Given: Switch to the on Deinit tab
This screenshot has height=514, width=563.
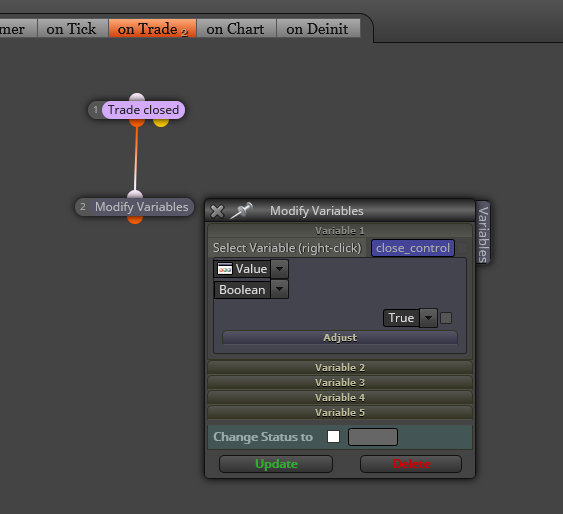Looking at the screenshot, I should coord(318,28).
